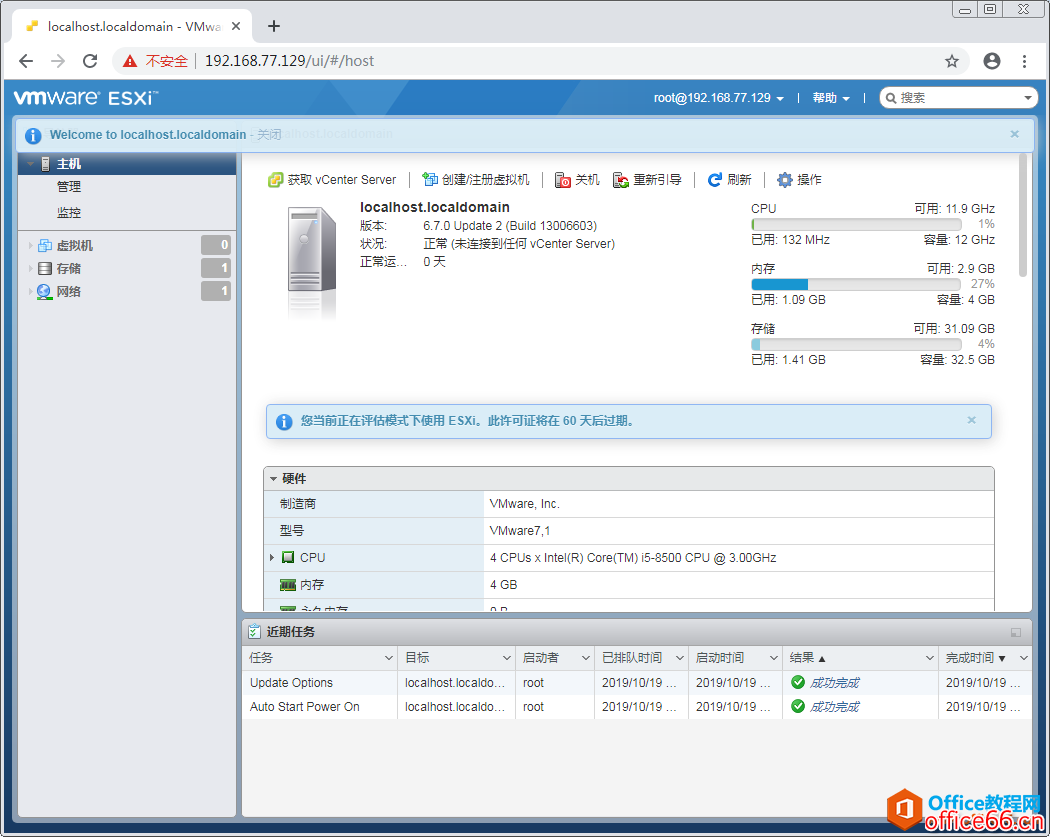Open the 已排队时间 column dropdown
This screenshot has width=1050, height=837.
pos(680,658)
